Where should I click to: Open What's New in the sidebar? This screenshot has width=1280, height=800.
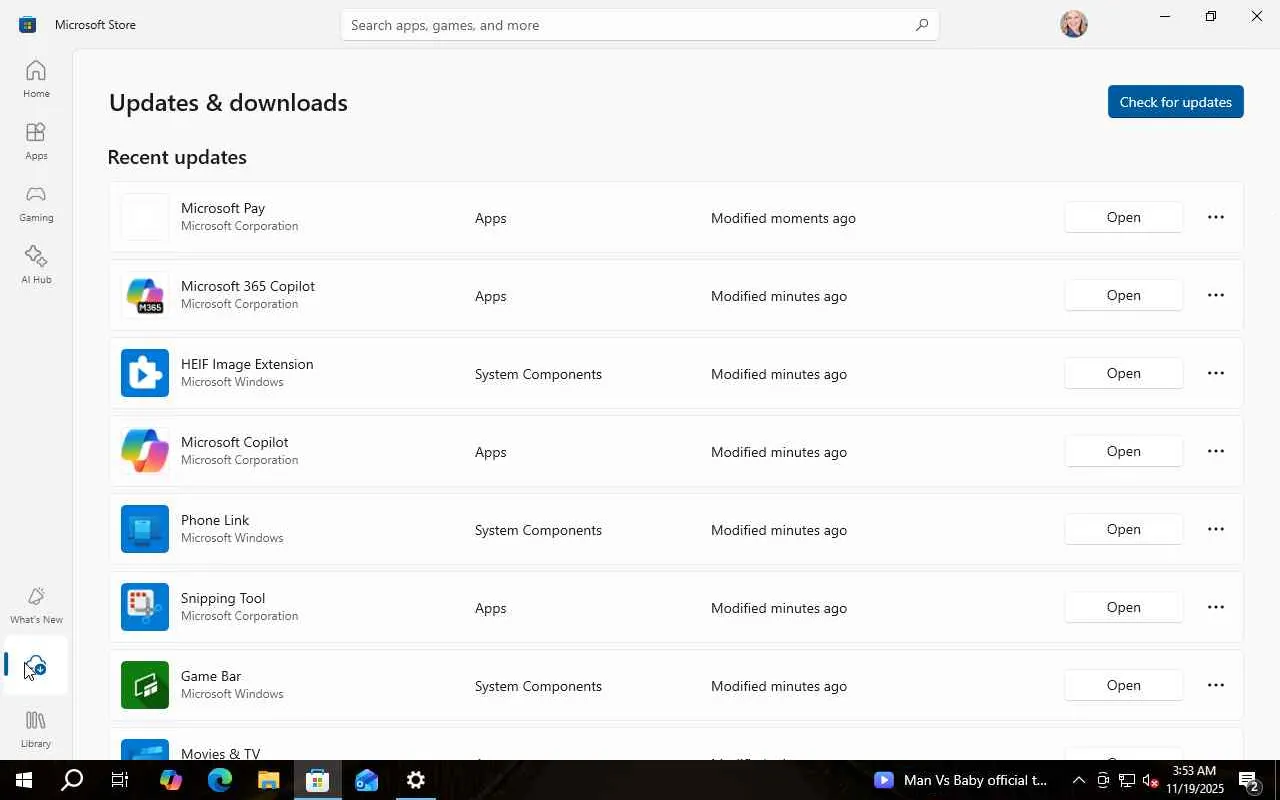coord(36,605)
